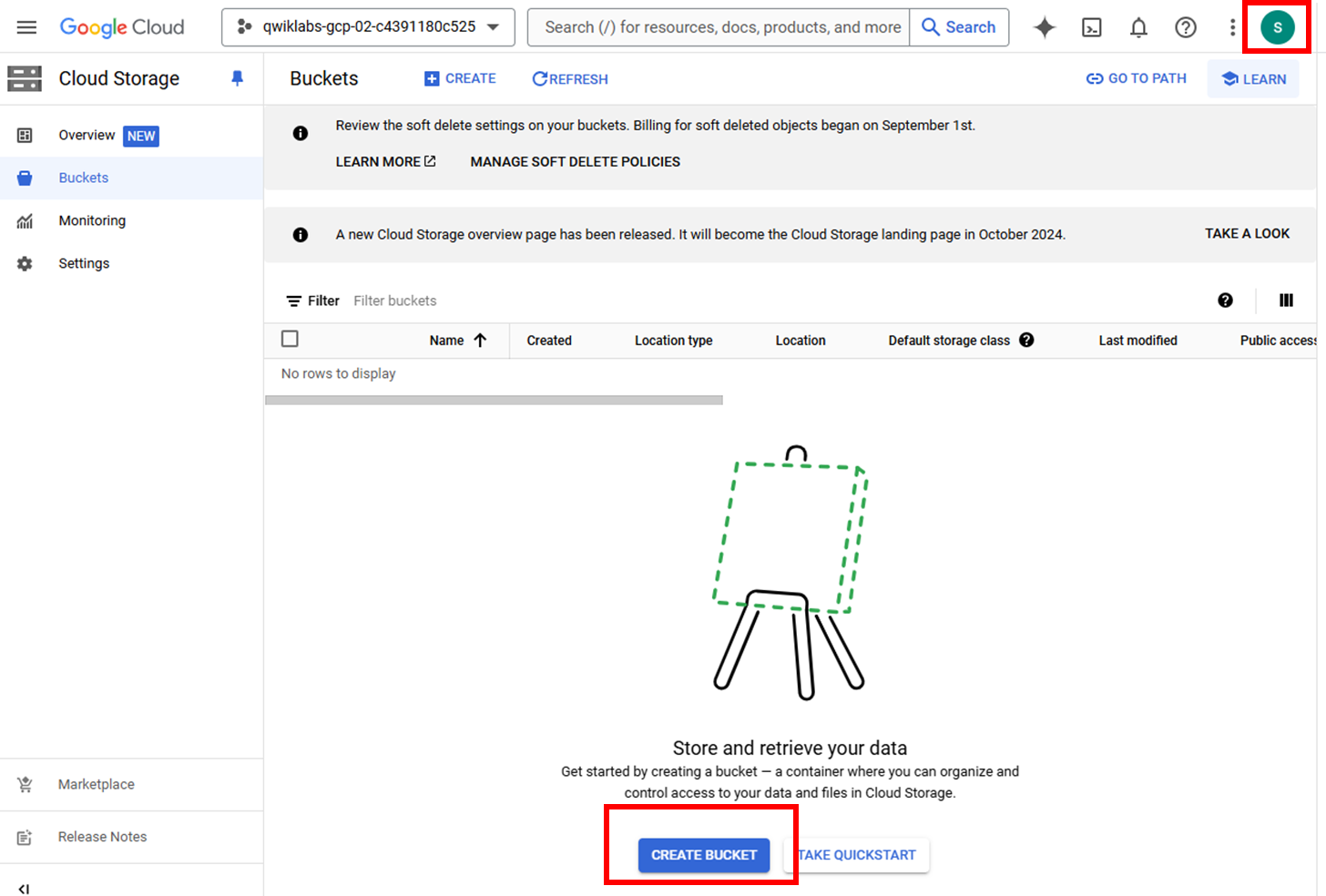Click the CREATE button in toolbar

pyautogui.click(x=460, y=78)
